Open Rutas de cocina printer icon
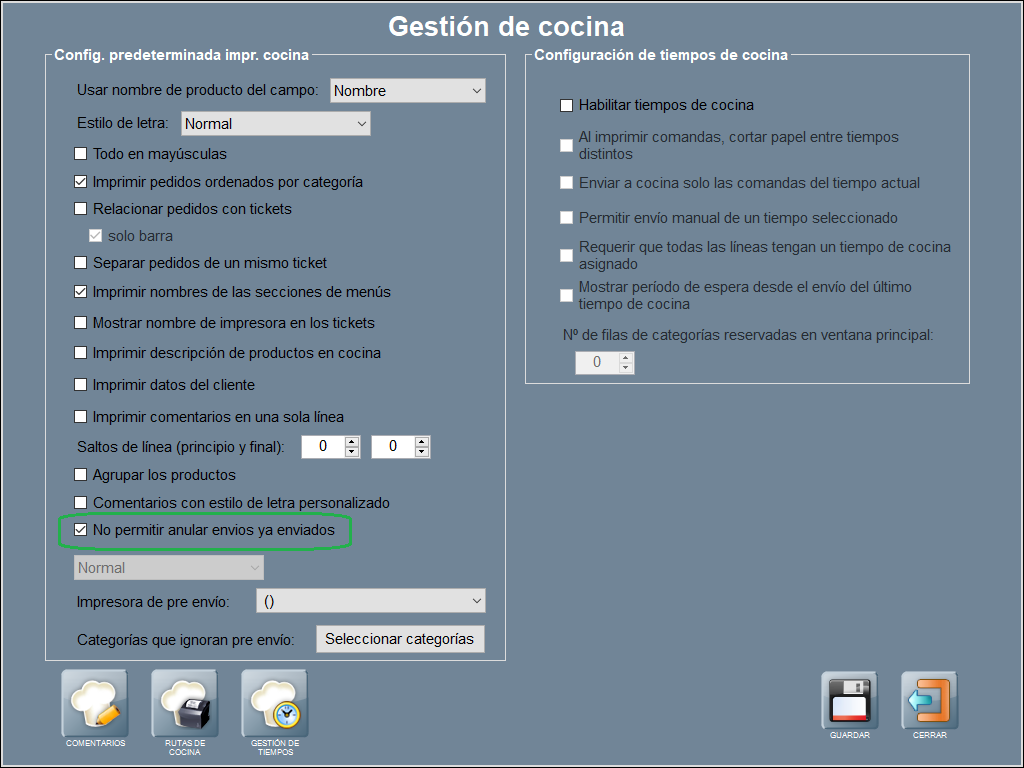1024x768 pixels. pyautogui.click(x=185, y=703)
